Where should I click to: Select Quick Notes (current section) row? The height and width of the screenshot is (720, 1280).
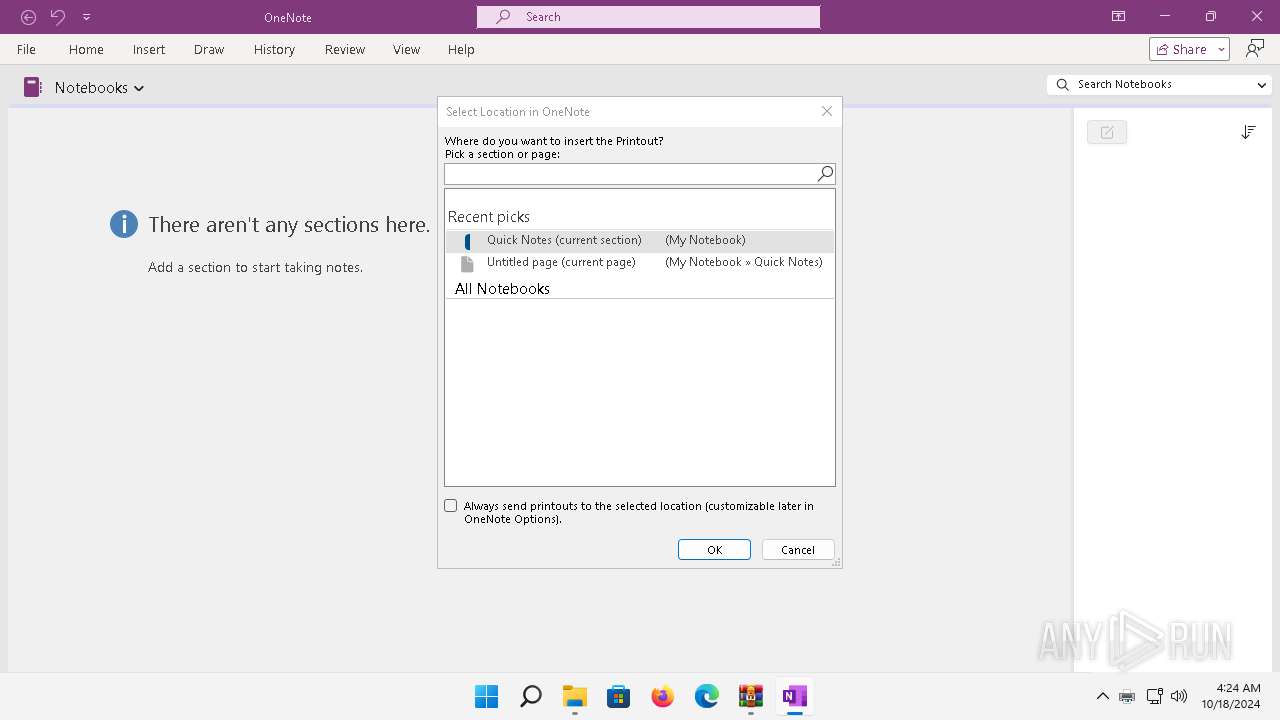pos(640,241)
